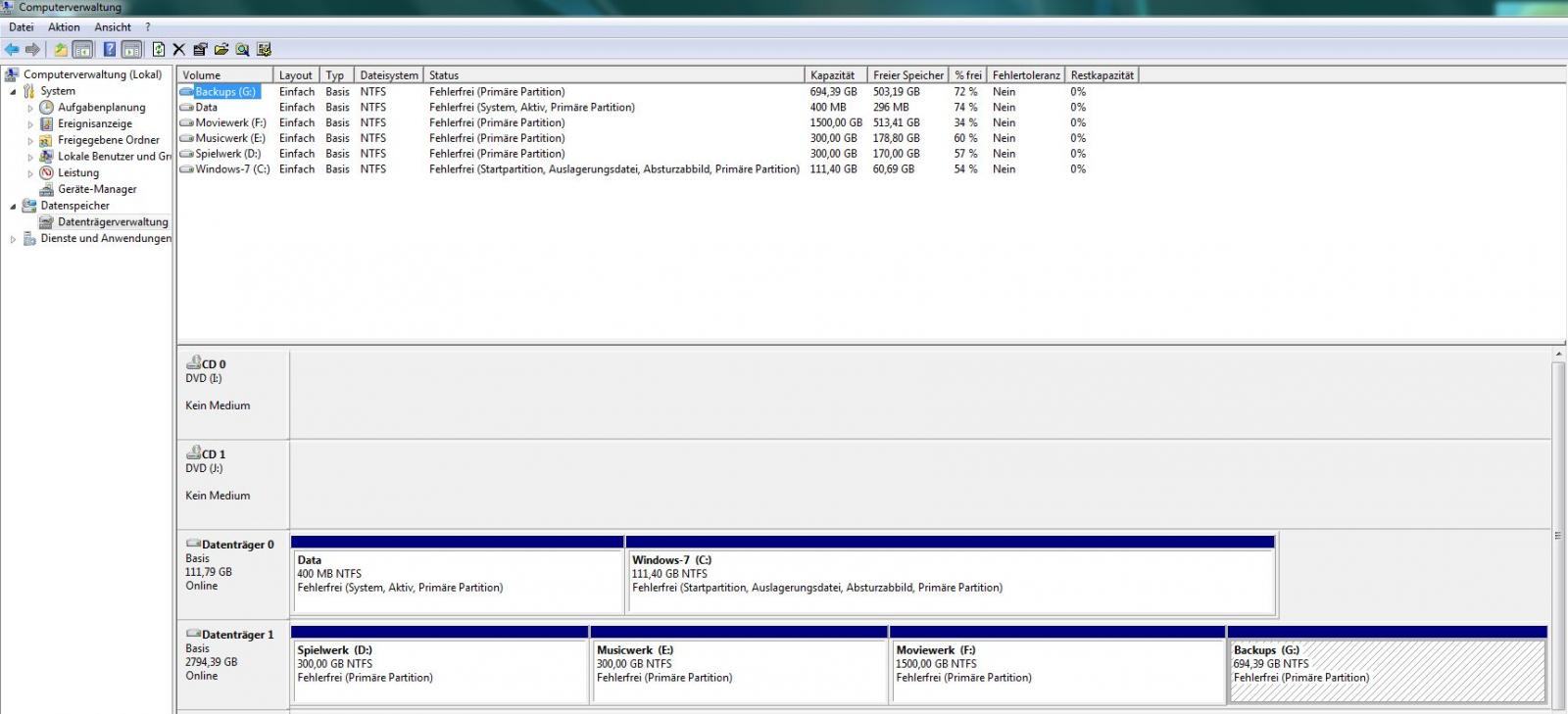
Task: Click scroll-up arrow of disk view
Action: (1558, 354)
